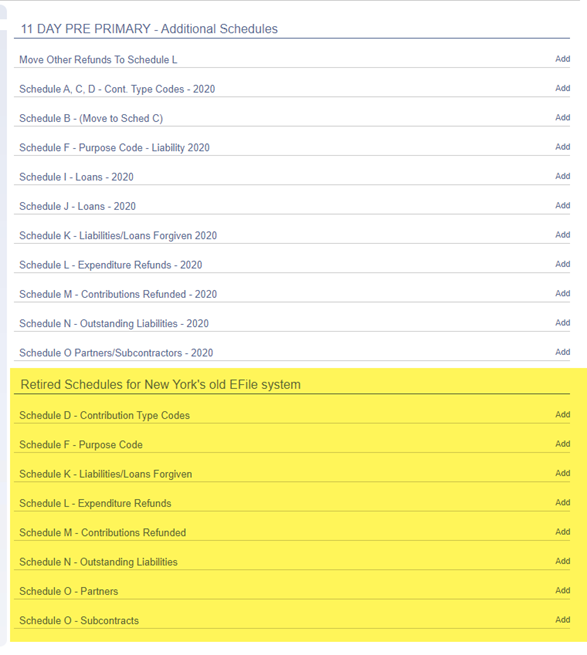This screenshot has width=587, height=655.
Task: Add Schedule N Outstanding Liabilities 2020
Action: pyautogui.click(x=562, y=322)
